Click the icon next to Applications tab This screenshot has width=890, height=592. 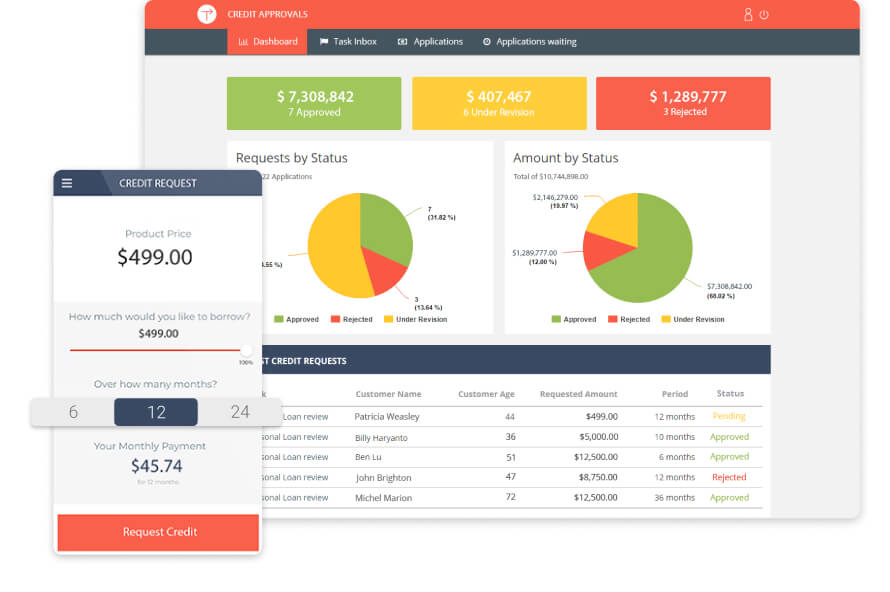tap(402, 42)
